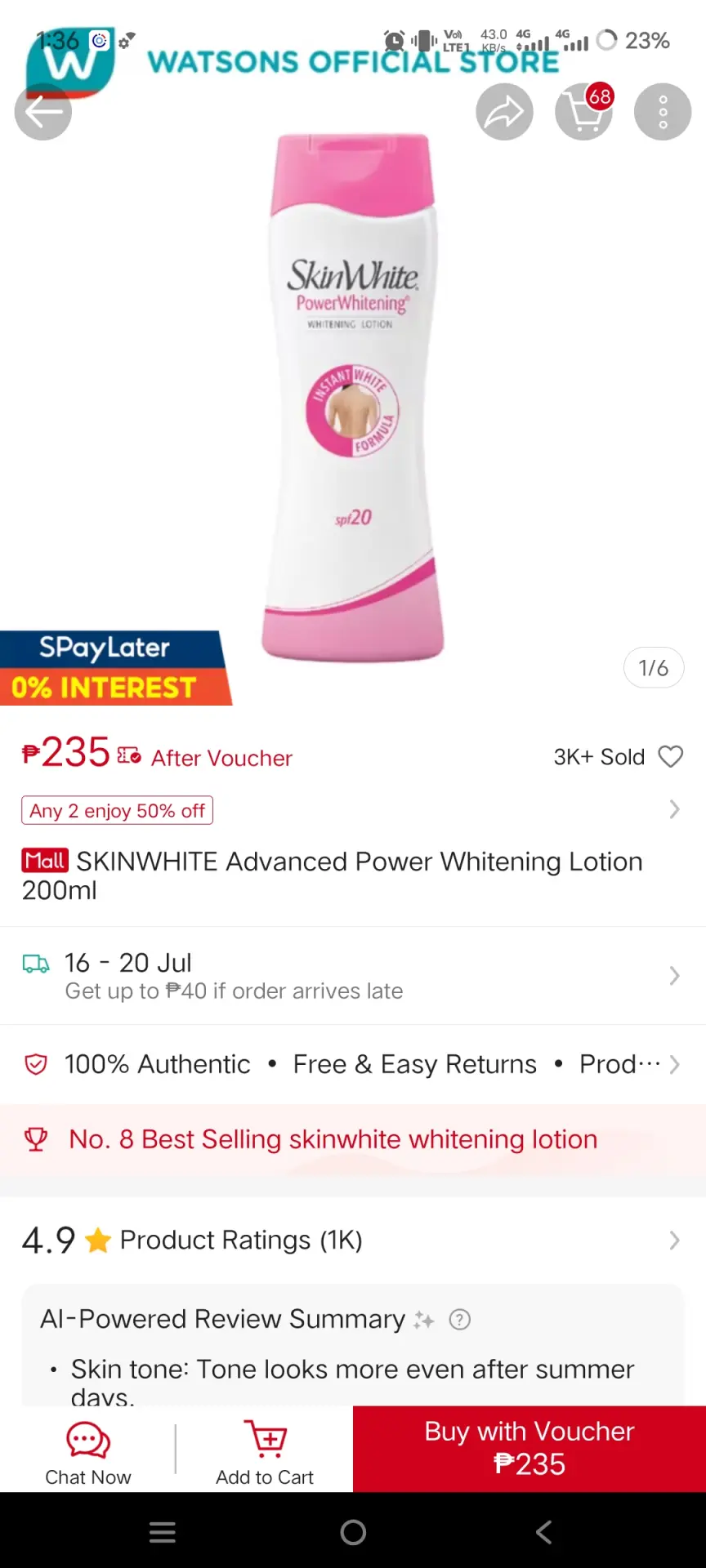Open the three-dot more options menu
The image size is (706, 1568).
tap(663, 112)
